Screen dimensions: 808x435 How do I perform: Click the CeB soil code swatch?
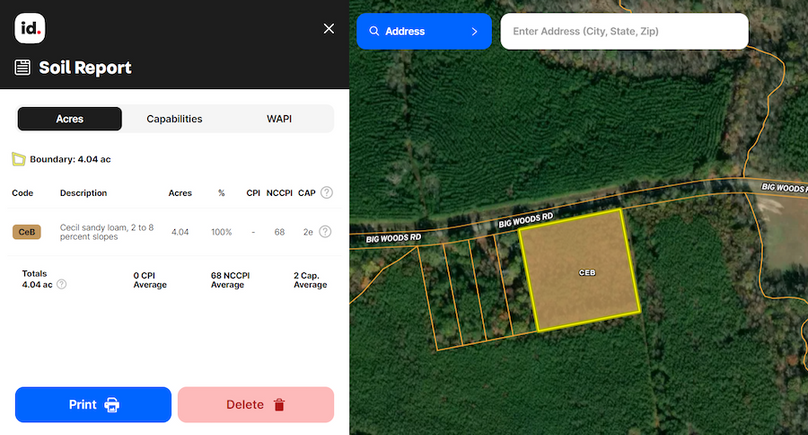pos(27,232)
